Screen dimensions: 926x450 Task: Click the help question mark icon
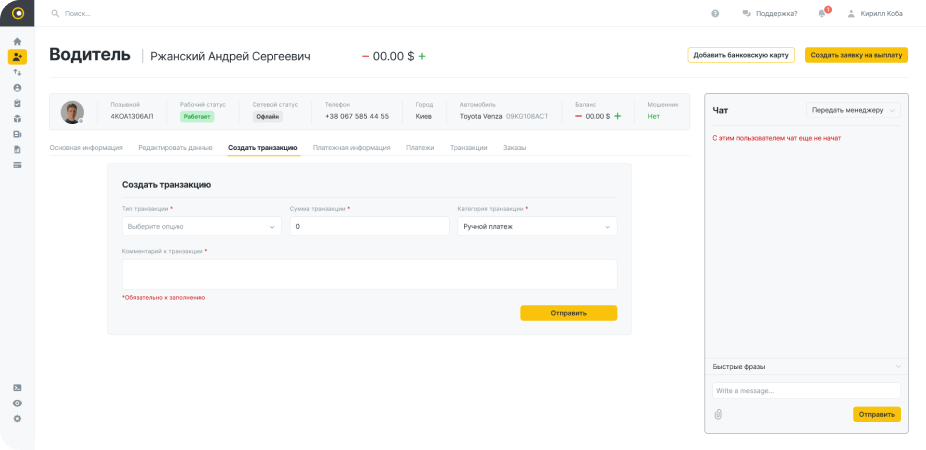click(x=715, y=14)
